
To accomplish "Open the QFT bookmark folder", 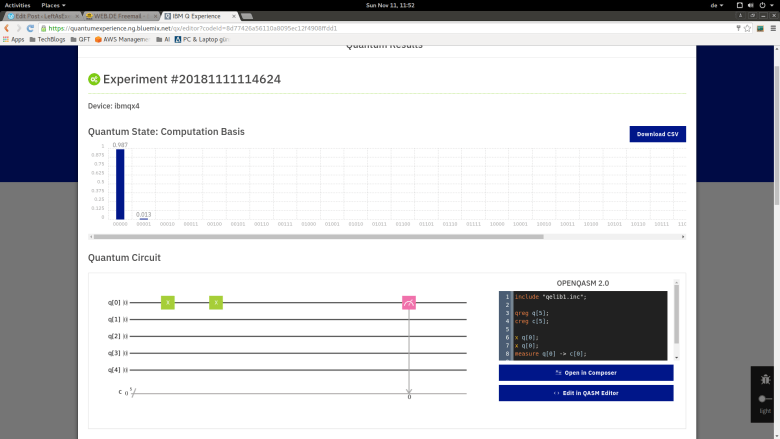I will 81,39.
